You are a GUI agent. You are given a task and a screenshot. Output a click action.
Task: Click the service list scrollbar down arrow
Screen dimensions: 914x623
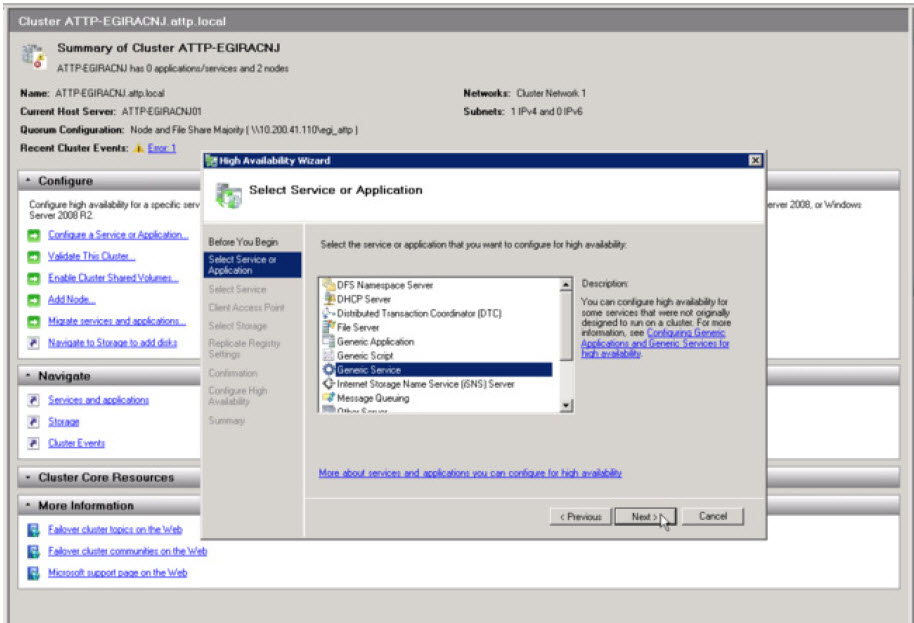coord(566,405)
